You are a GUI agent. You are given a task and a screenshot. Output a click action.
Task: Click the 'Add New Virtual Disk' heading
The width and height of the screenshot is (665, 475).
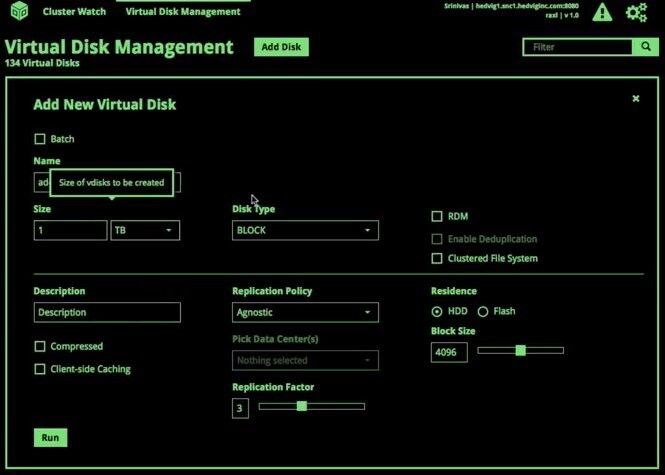105,104
